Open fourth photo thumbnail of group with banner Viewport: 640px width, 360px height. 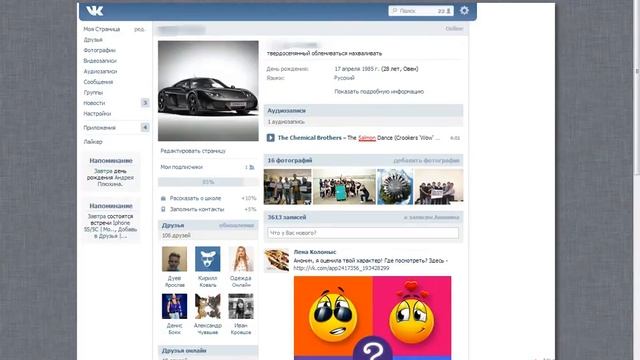(439, 187)
